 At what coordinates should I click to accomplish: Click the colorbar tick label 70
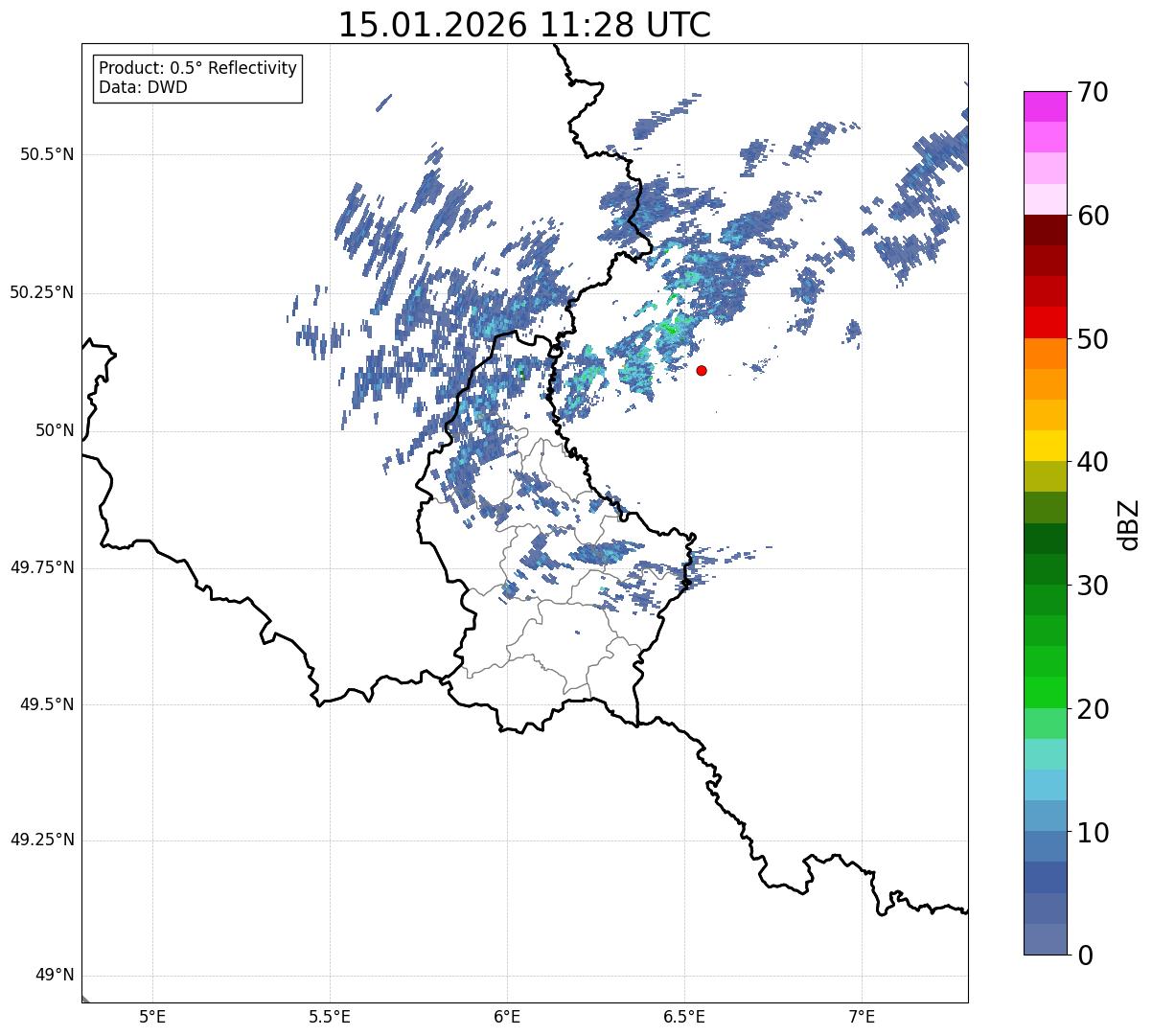(1093, 92)
